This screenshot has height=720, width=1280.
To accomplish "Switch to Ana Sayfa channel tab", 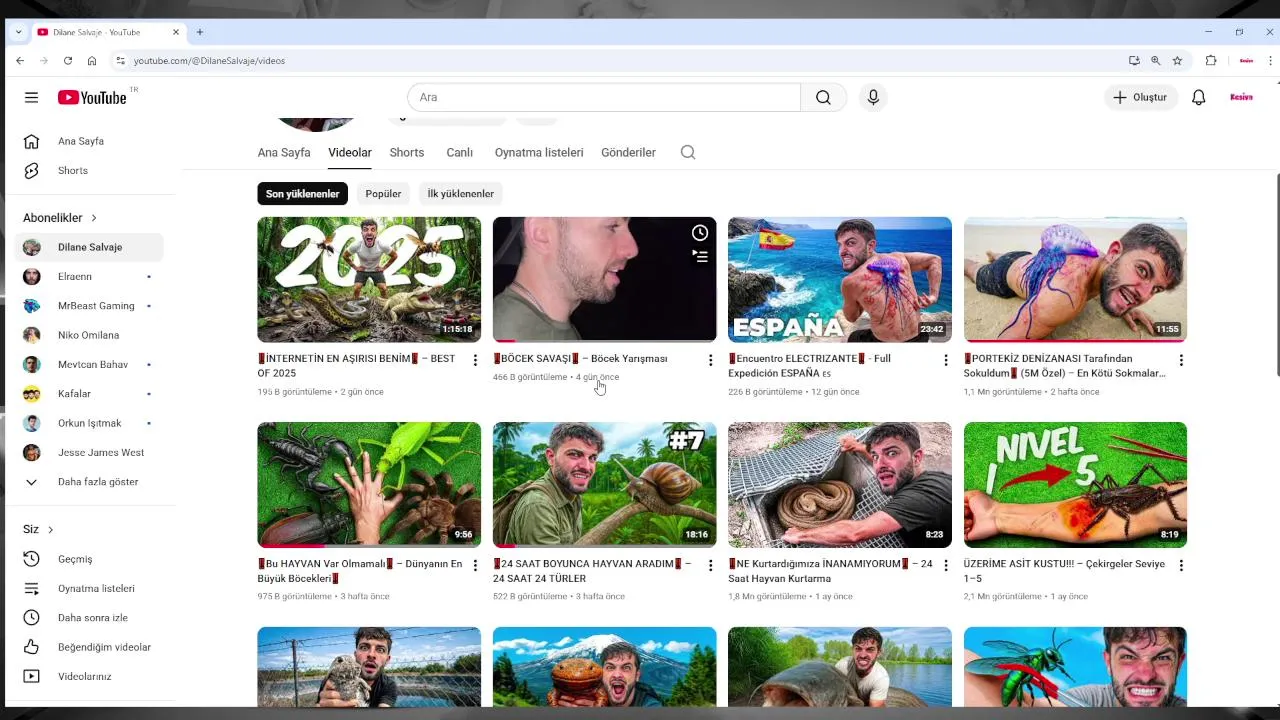I will 284,152.
